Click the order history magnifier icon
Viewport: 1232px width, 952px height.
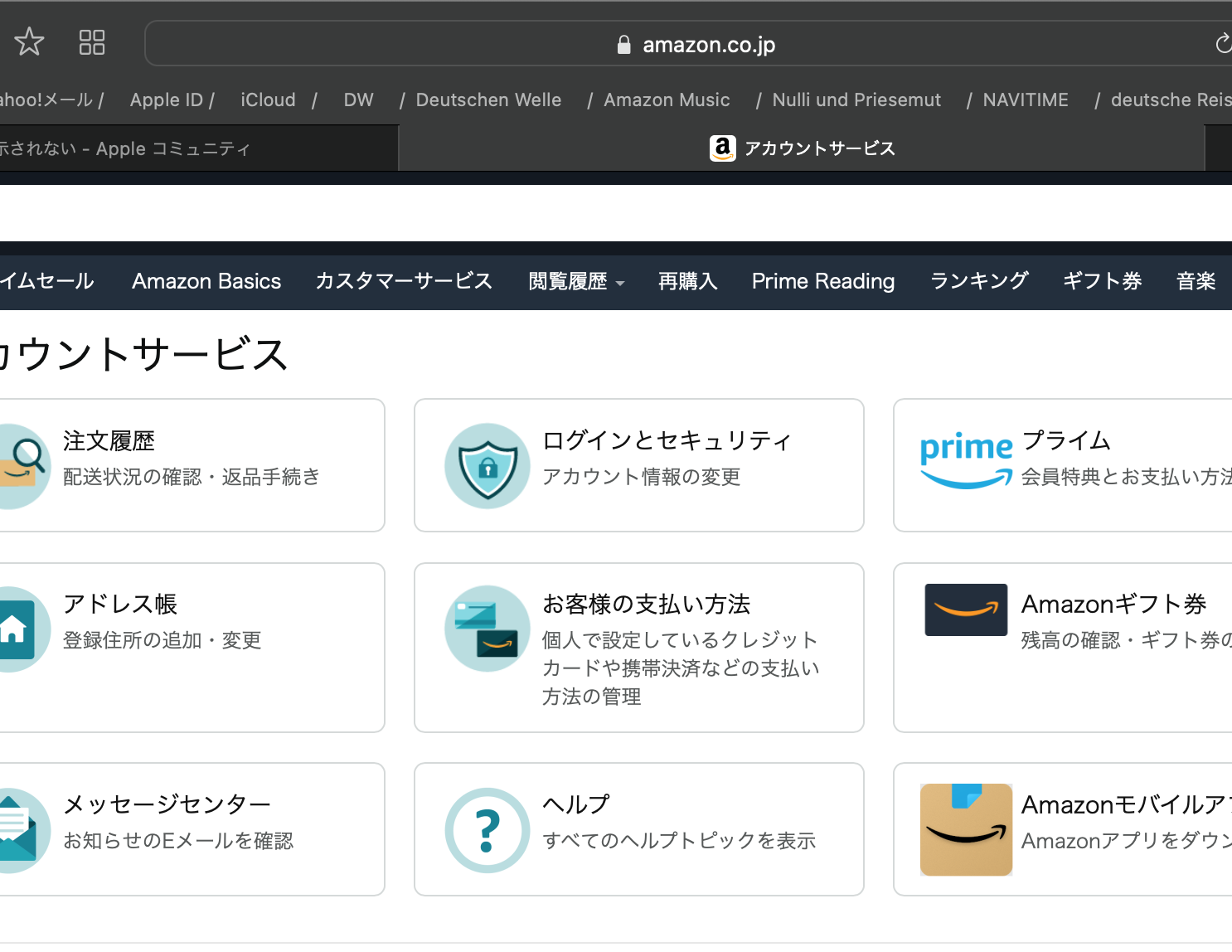point(22,466)
